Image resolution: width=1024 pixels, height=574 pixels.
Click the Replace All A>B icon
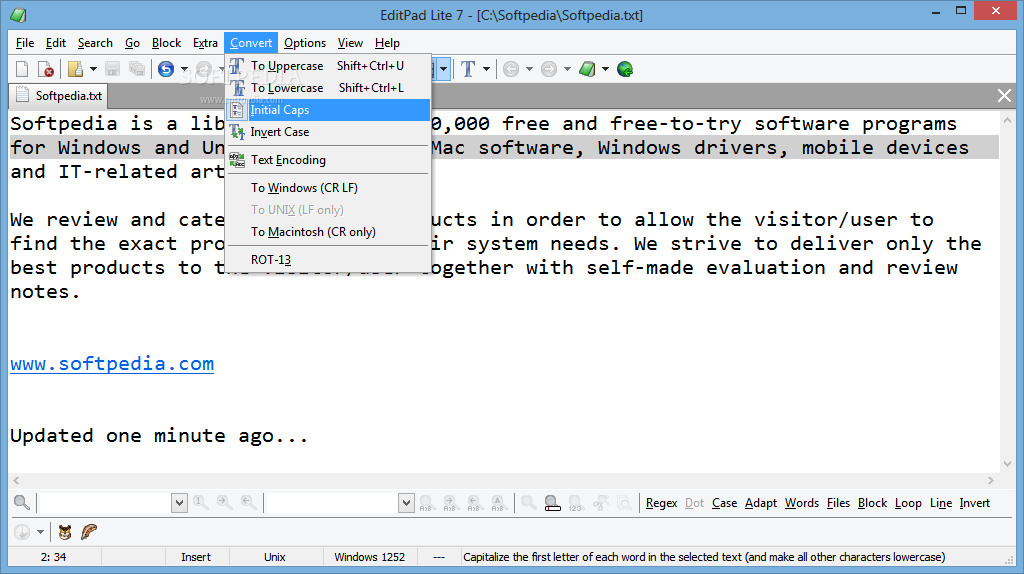click(500, 503)
